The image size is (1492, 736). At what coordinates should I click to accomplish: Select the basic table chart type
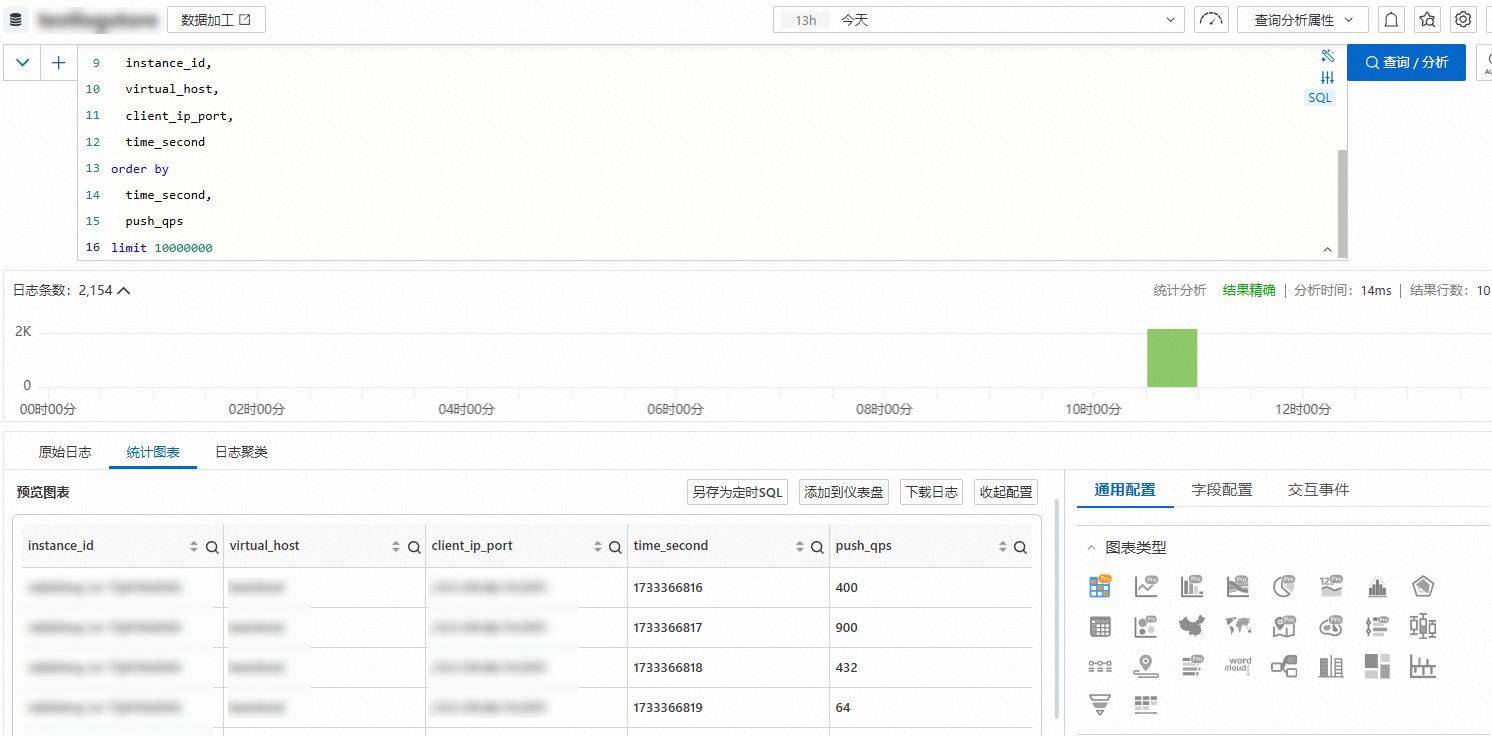point(1100,627)
